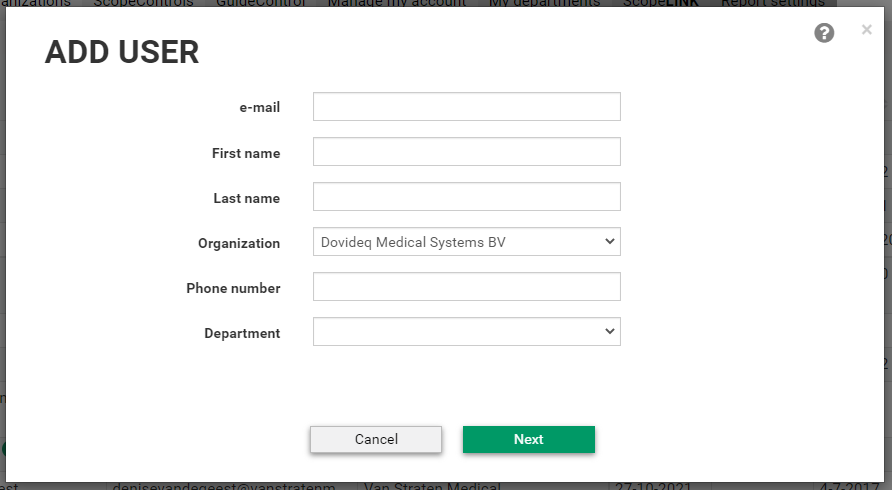Click the ADD USER dialog heading
892x490 pixels.
click(x=122, y=53)
